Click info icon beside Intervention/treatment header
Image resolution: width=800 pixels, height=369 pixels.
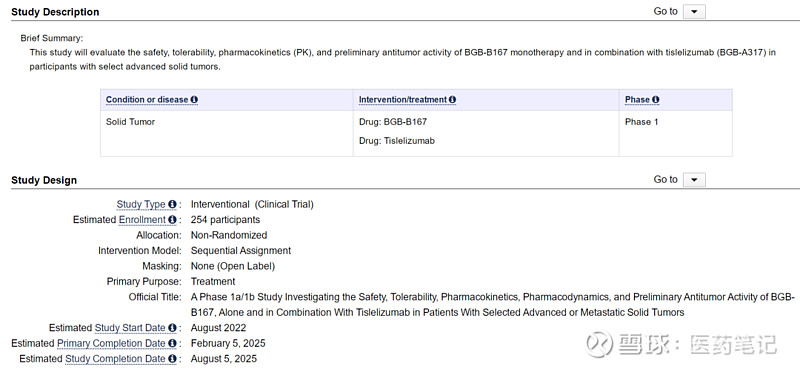[452, 100]
